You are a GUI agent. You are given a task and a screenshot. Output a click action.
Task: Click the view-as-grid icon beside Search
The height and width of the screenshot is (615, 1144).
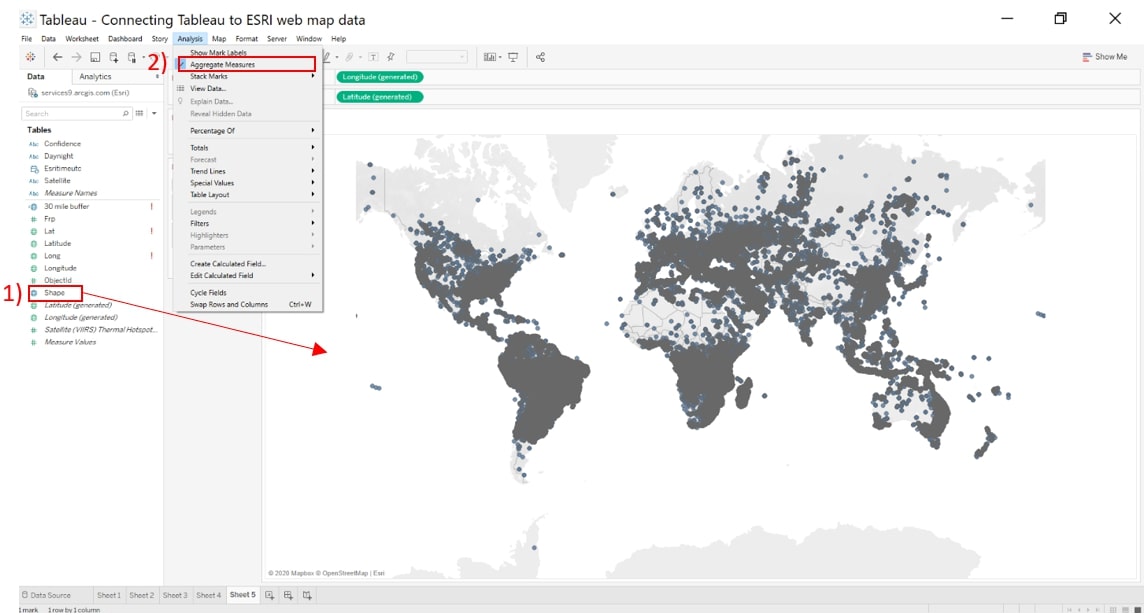pyautogui.click(x=139, y=114)
